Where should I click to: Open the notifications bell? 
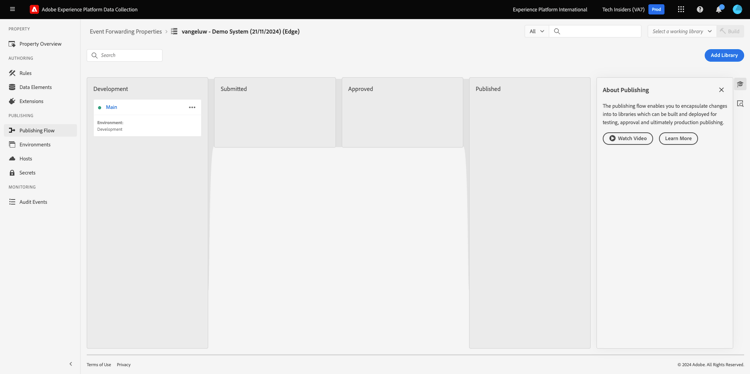(x=719, y=9)
